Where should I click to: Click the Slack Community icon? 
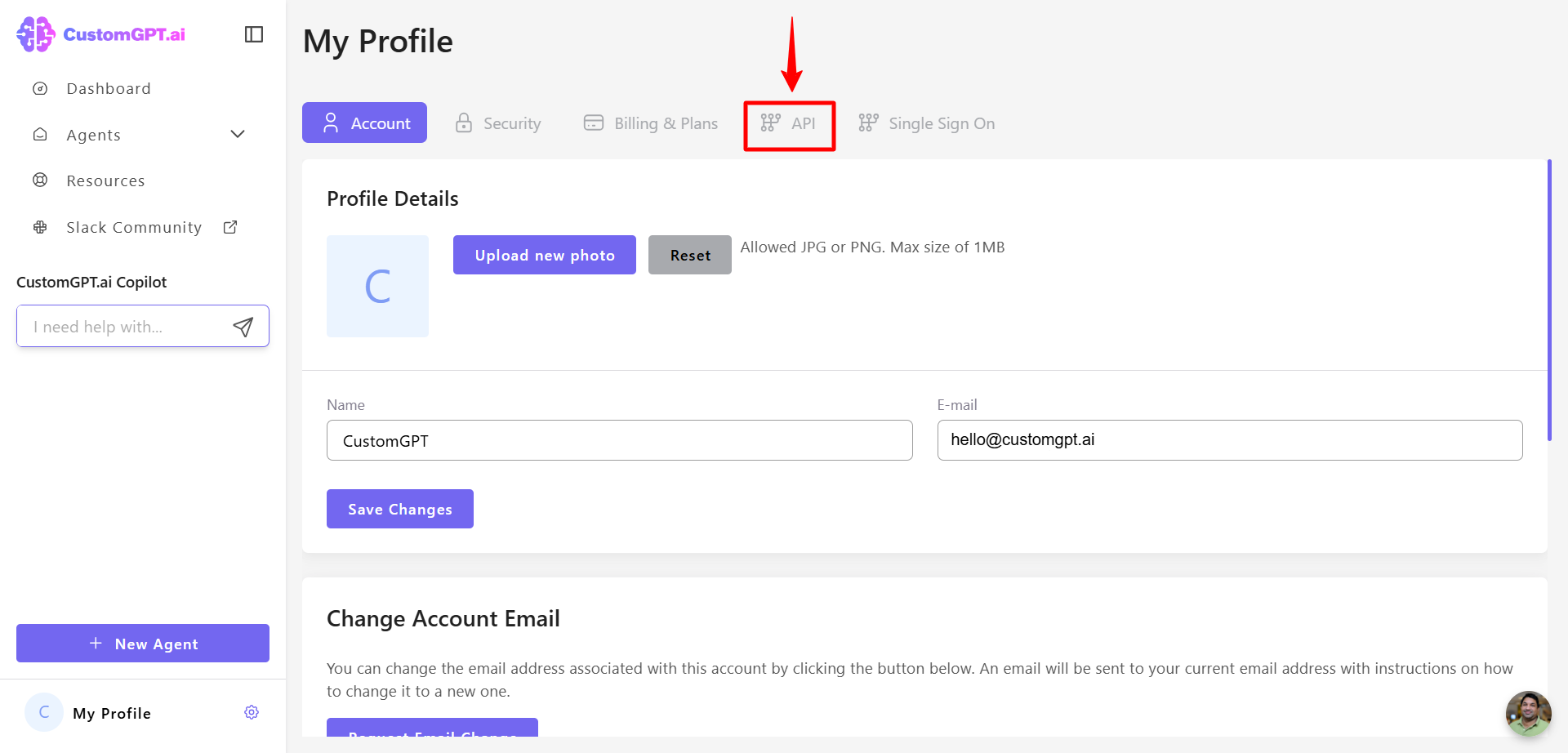coord(40,227)
